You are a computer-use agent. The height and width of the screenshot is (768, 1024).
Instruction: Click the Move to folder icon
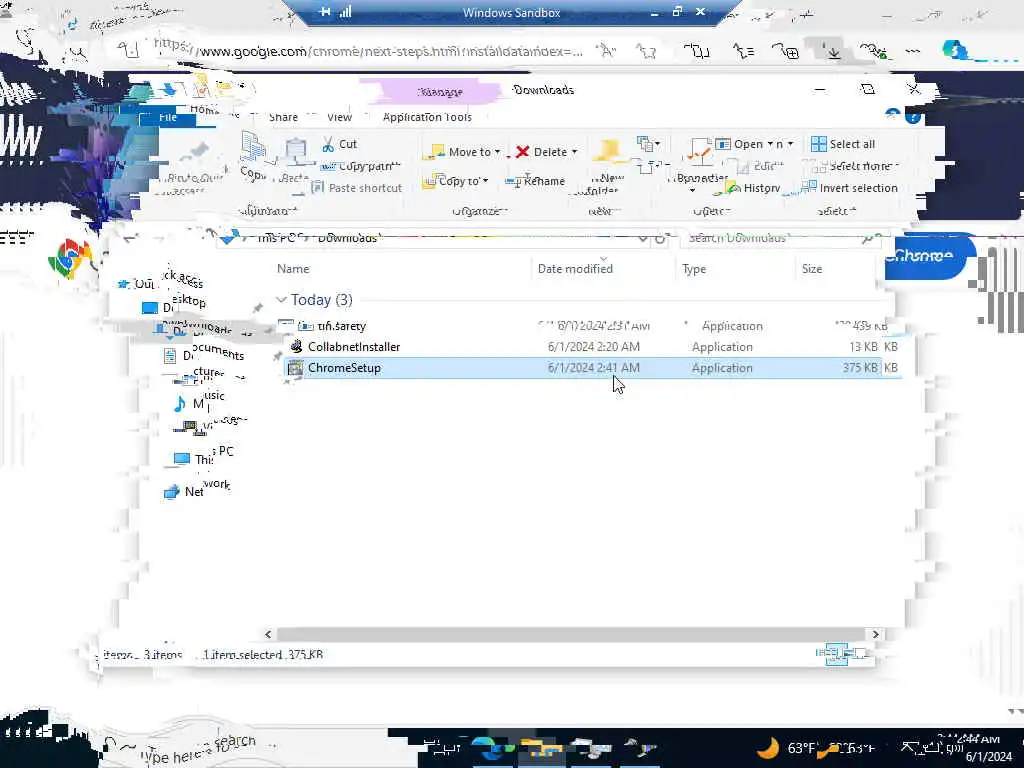tap(434, 153)
